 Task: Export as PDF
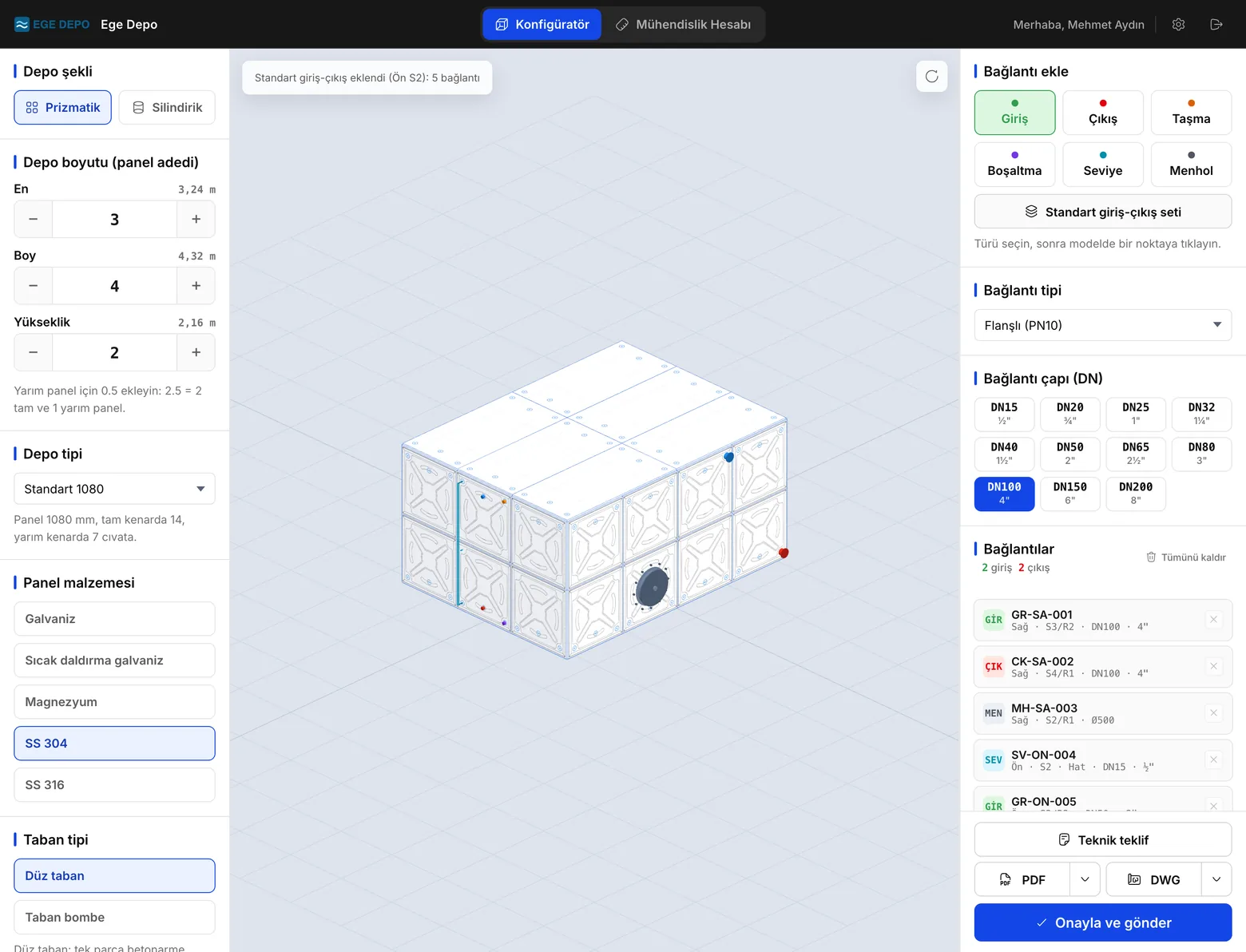click(x=1022, y=879)
